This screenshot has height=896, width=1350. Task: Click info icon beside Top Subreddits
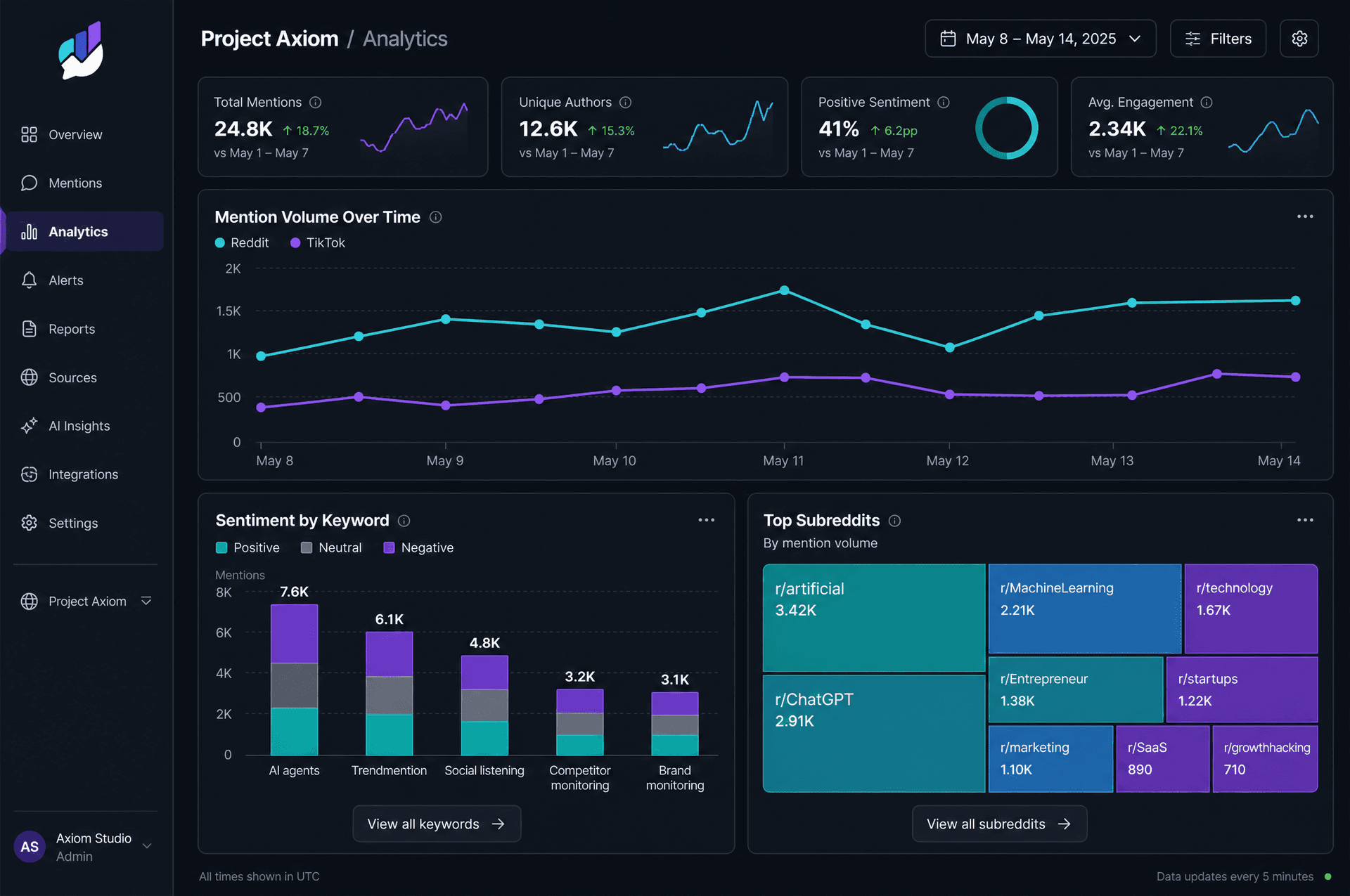[x=894, y=520]
